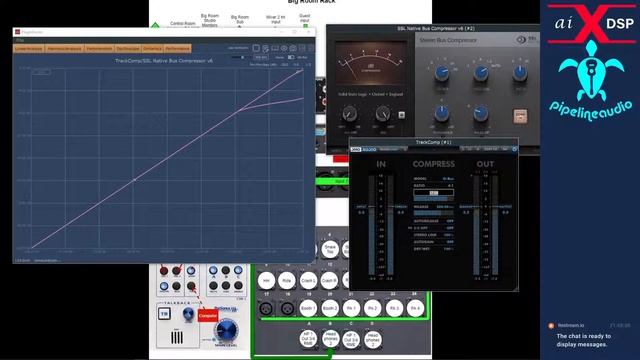Screen dimensions: 640x360
Task: Click the SSL Make Up knob
Action: [x=481, y=114]
